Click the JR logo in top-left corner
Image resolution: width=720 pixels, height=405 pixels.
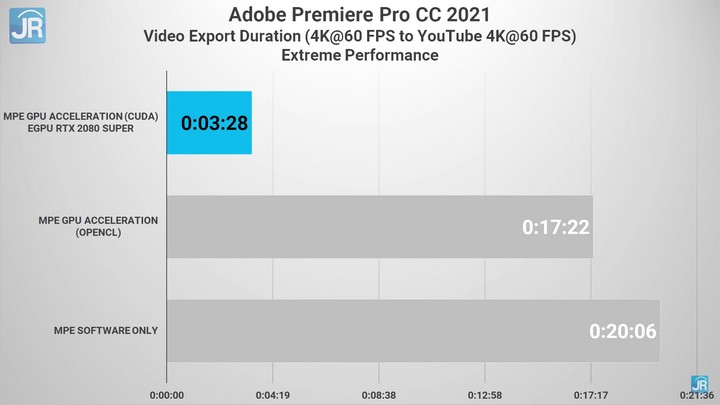[27, 26]
